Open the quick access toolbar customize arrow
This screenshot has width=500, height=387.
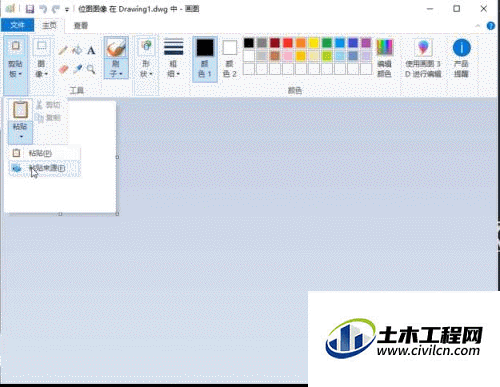pyautogui.click(x=67, y=10)
